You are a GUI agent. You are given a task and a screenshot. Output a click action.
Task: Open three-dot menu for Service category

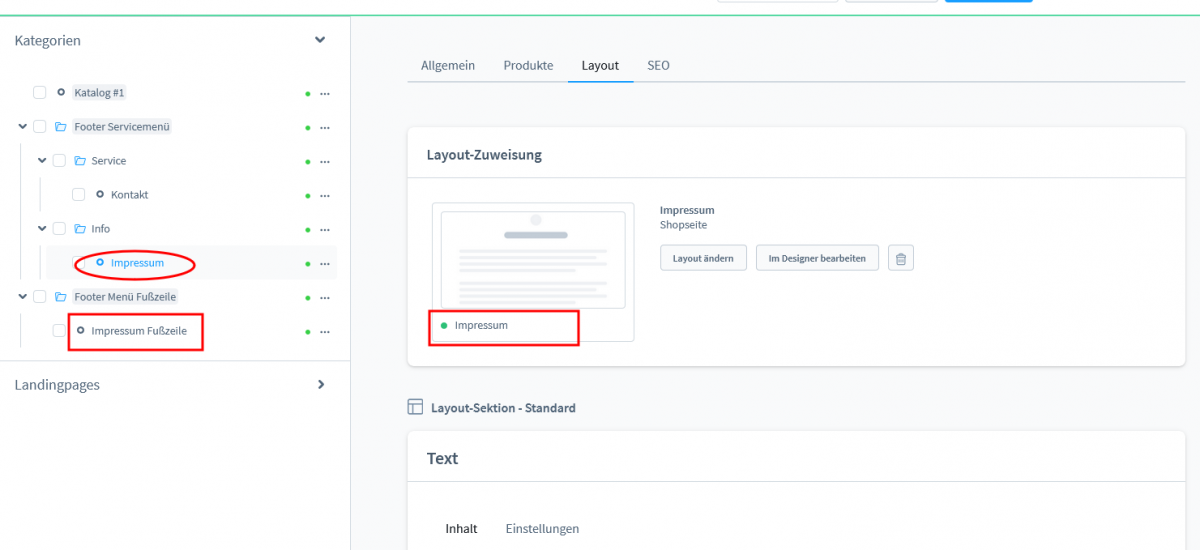[324, 161]
